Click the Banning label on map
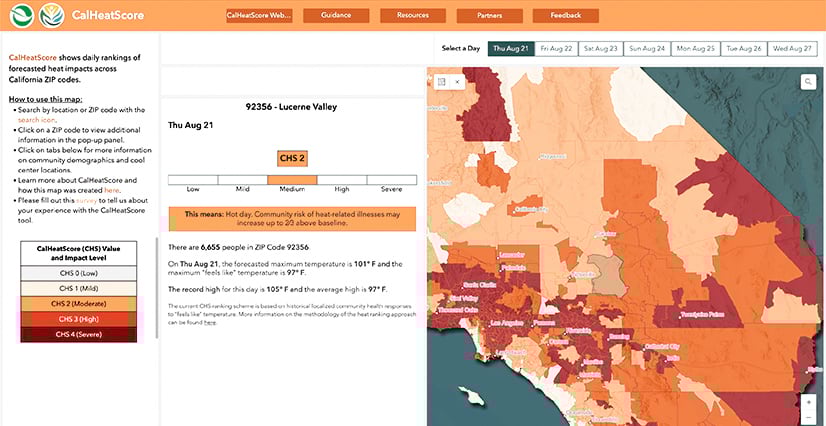826x426 pixels. [x=619, y=336]
